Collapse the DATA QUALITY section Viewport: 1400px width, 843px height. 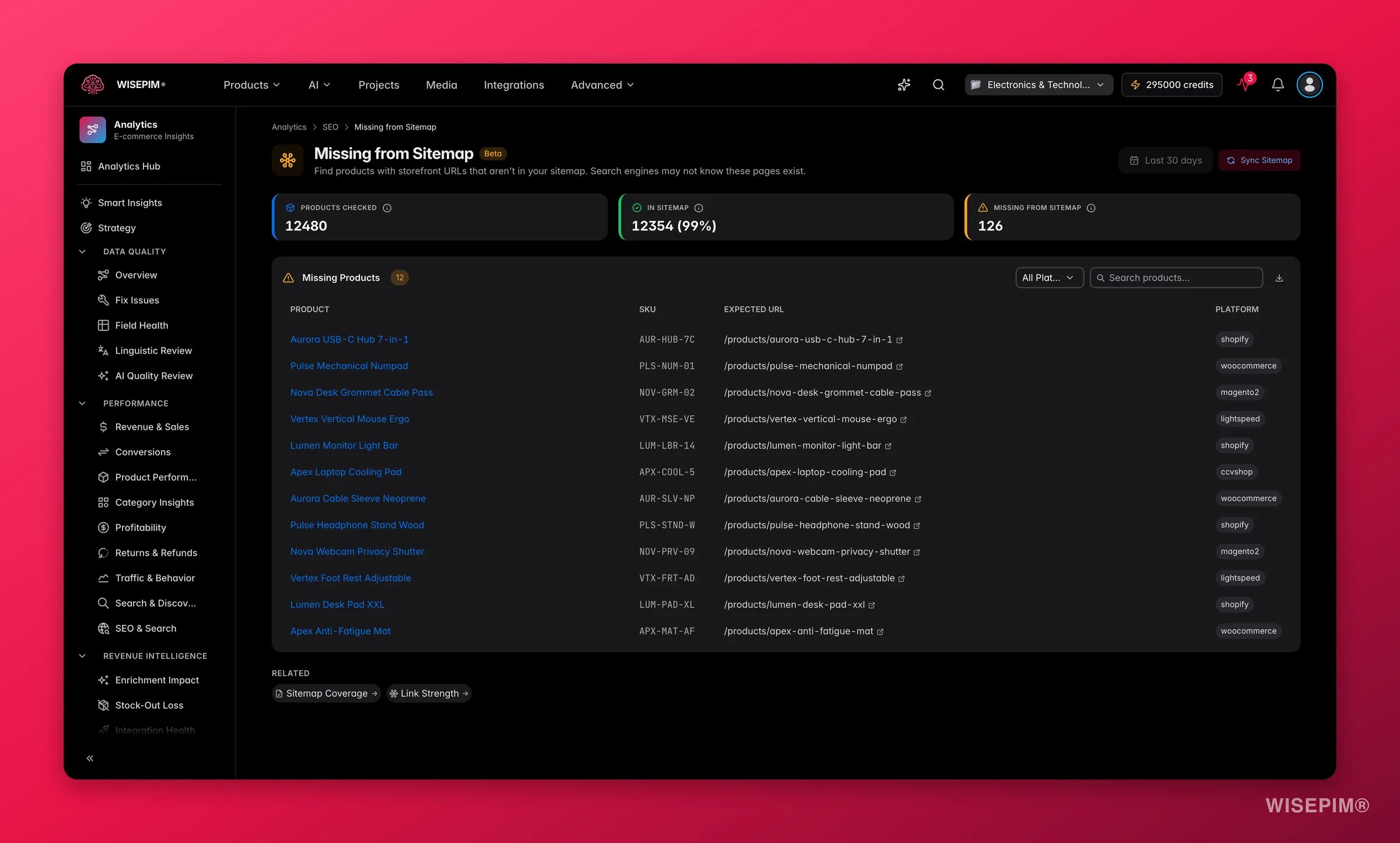tap(82, 251)
